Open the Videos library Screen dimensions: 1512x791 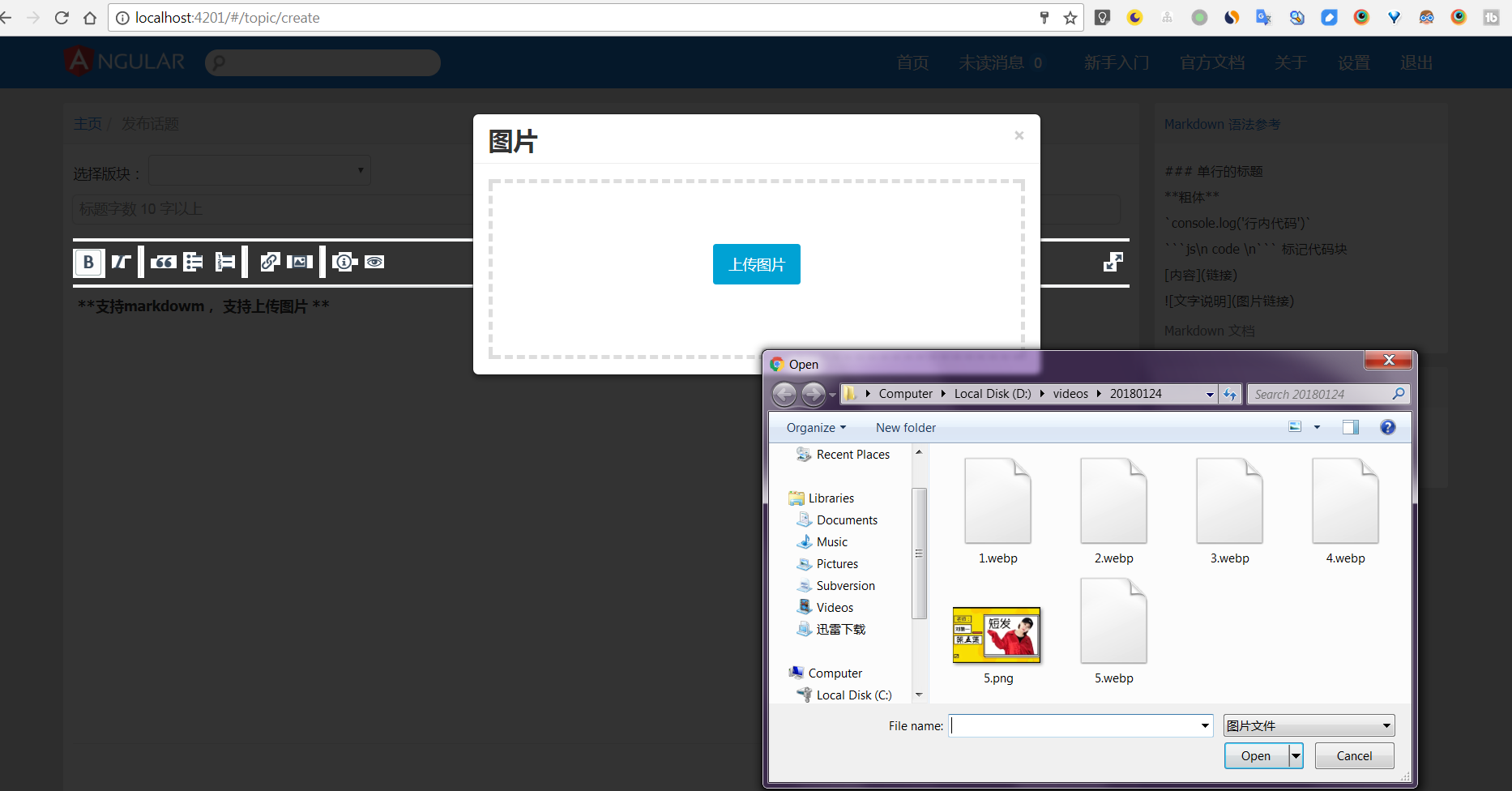826,608
